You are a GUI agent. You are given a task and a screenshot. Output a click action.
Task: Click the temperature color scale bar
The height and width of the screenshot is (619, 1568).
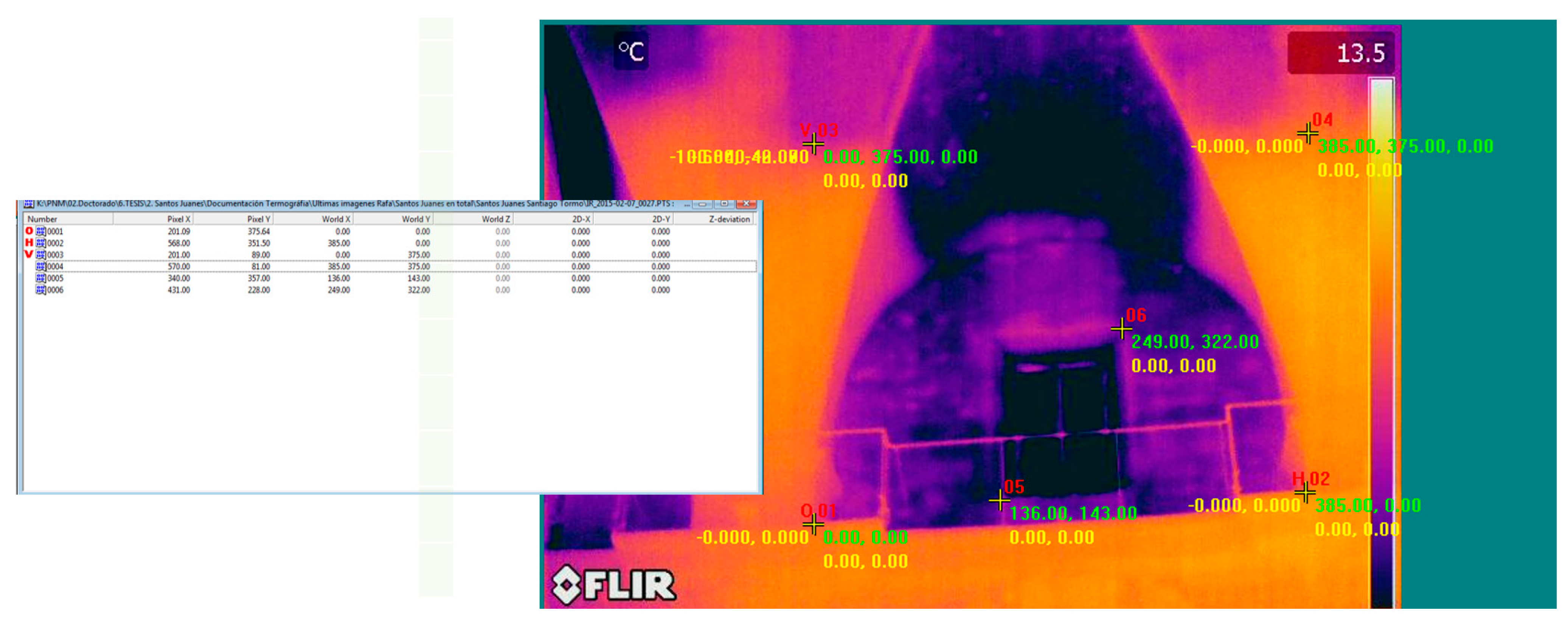(x=1381, y=341)
